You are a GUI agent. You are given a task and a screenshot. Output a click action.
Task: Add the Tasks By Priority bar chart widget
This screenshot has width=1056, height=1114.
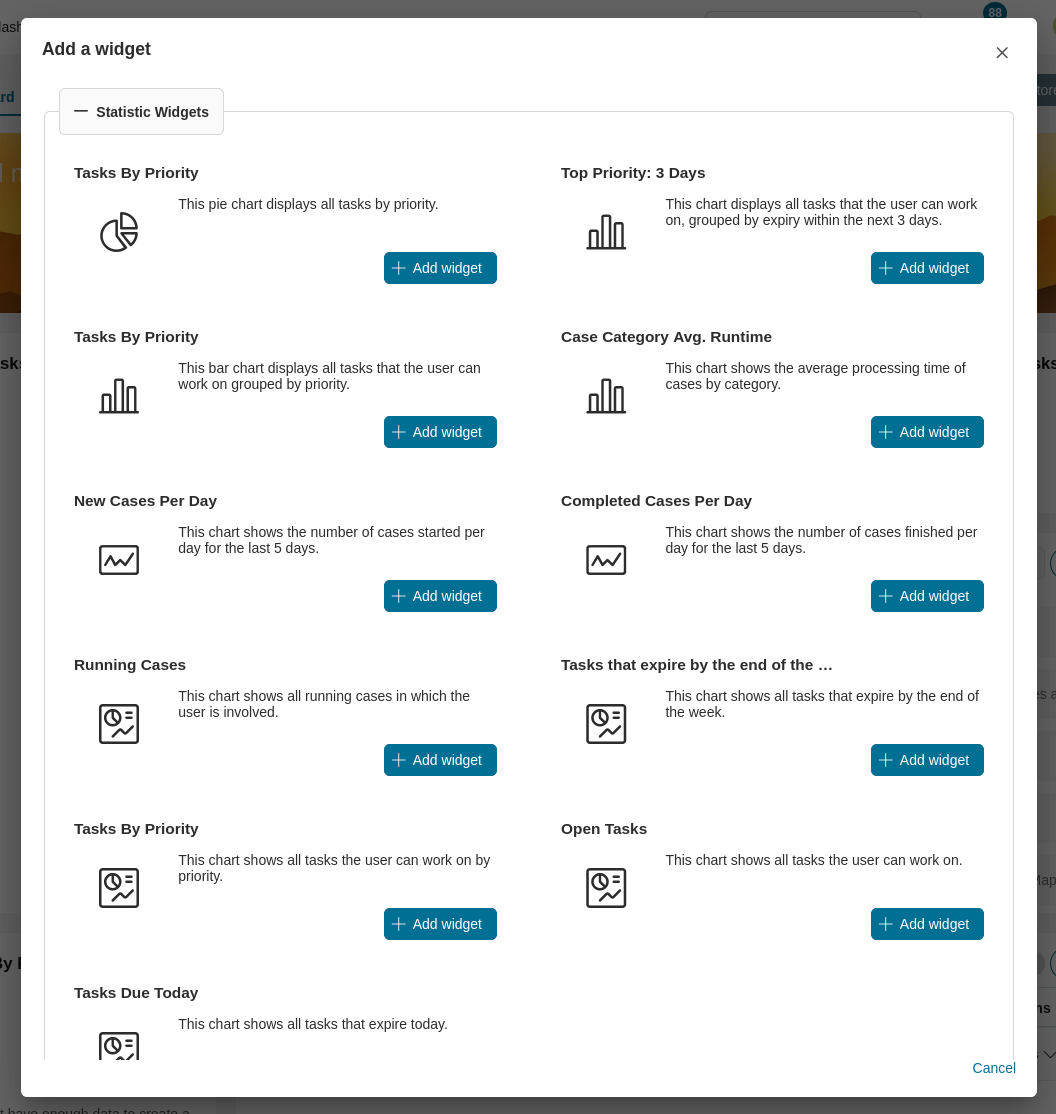(440, 432)
